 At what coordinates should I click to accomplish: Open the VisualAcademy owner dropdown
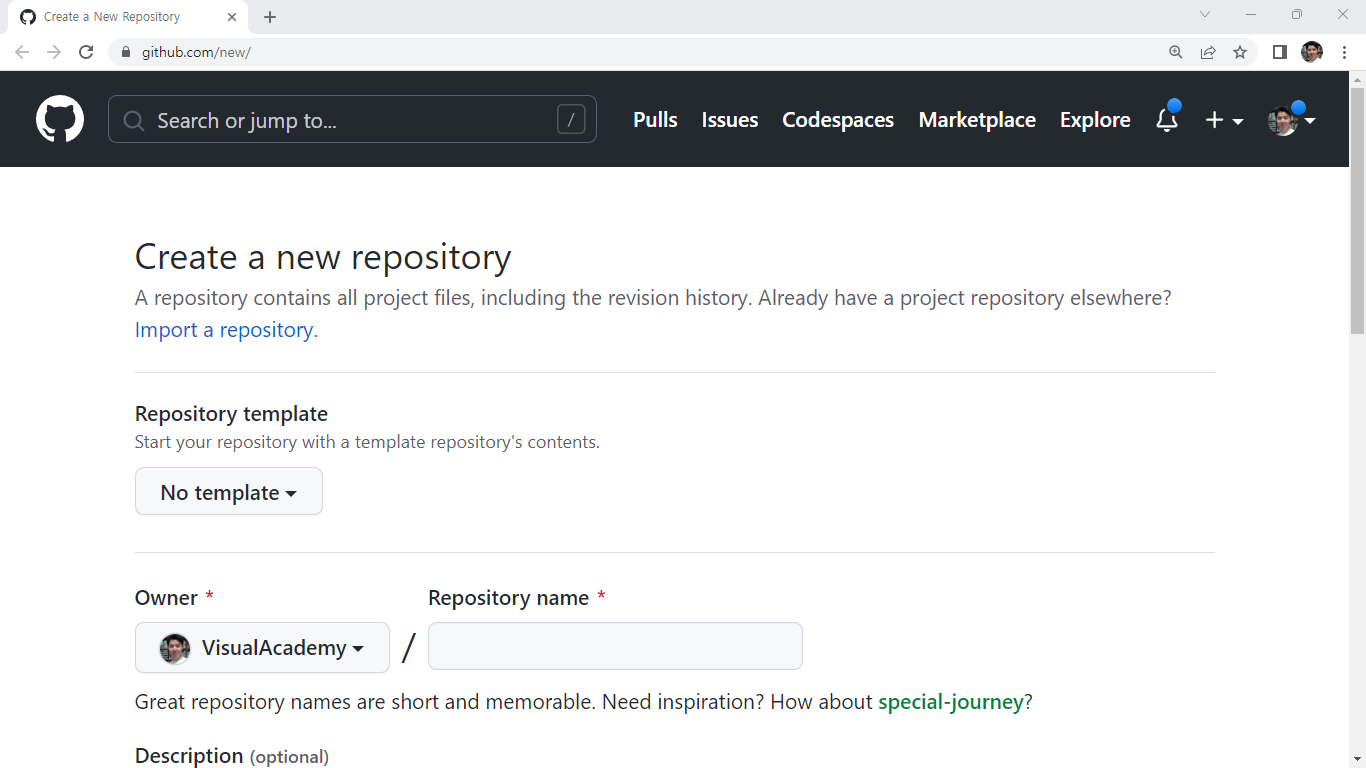261,647
